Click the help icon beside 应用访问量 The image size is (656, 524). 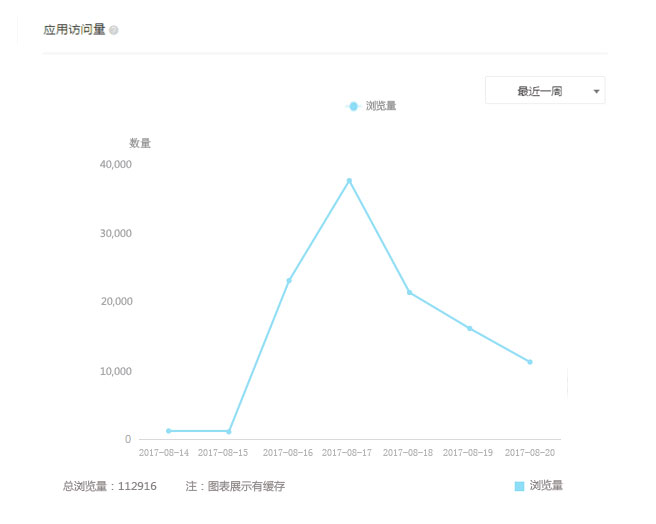point(113,31)
